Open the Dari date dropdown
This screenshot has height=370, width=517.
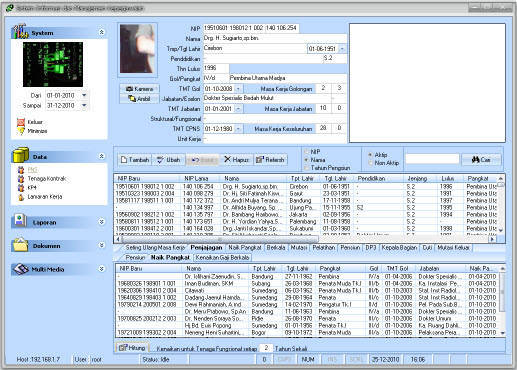pos(84,95)
